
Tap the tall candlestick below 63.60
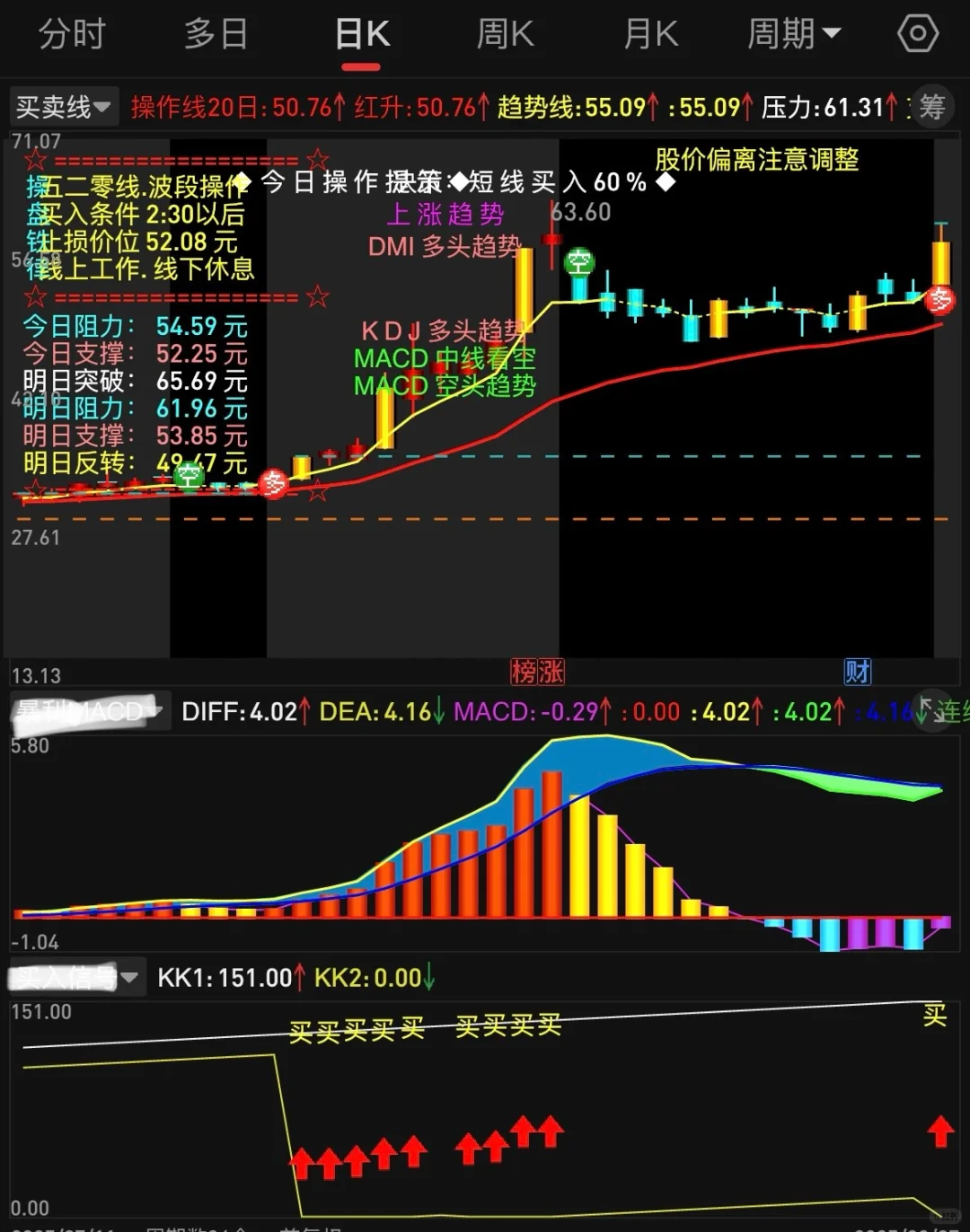pos(524,289)
